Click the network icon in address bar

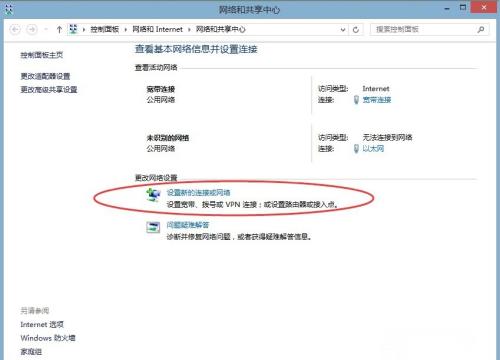click(73, 29)
